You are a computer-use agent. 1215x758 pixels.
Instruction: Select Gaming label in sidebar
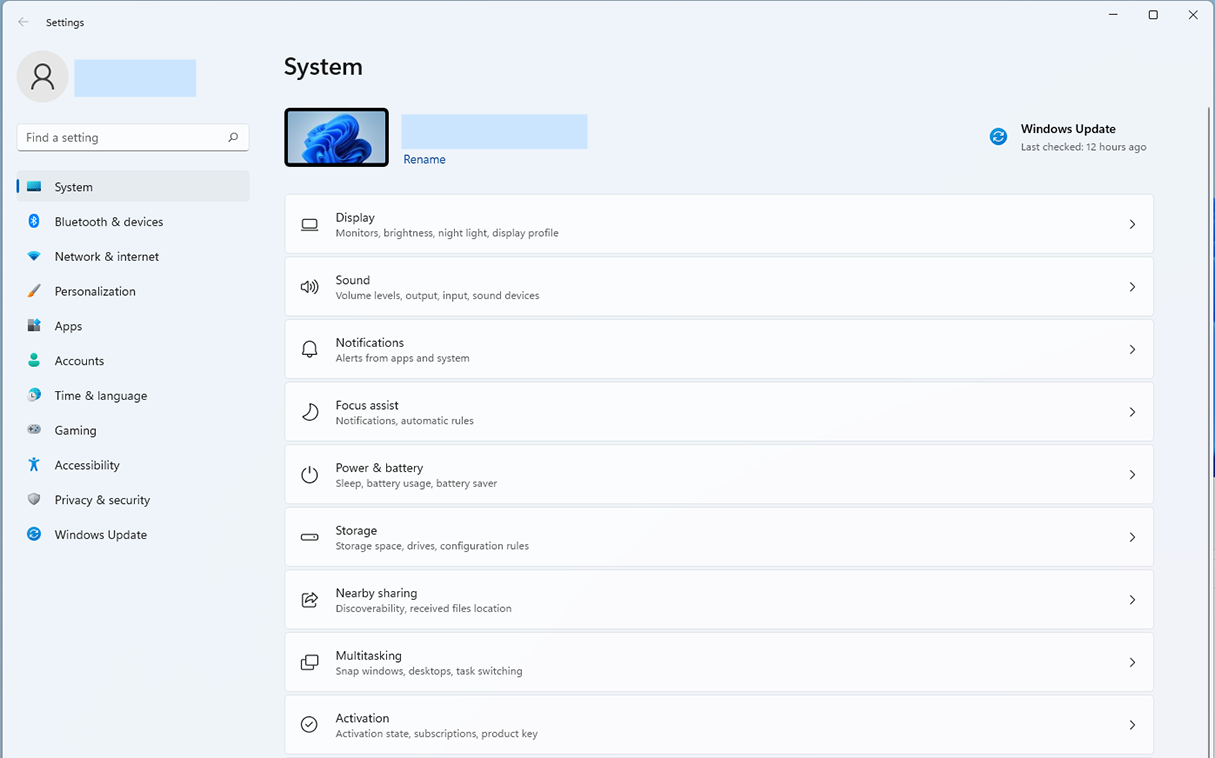[x=76, y=431]
